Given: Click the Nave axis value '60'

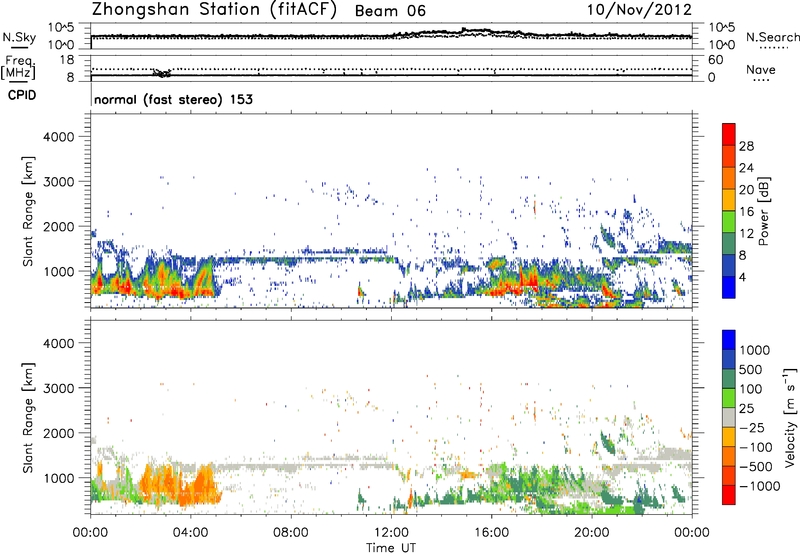Looking at the screenshot, I should click(x=715, y=60).
